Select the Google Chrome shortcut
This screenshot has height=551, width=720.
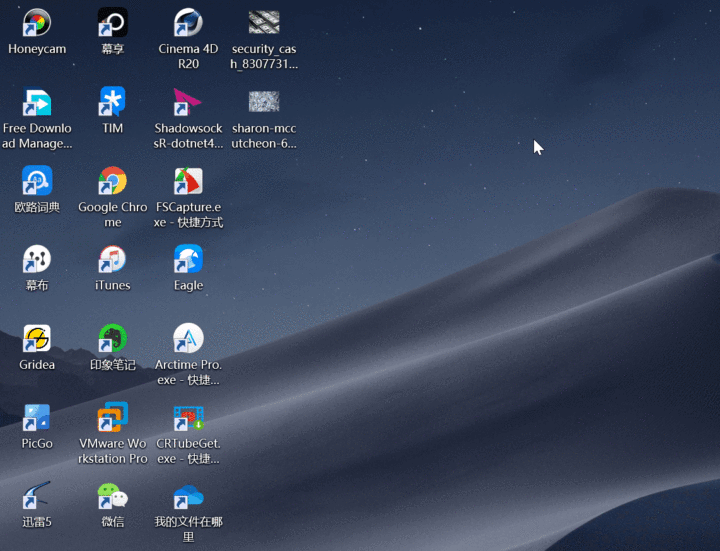coord(112,180)
